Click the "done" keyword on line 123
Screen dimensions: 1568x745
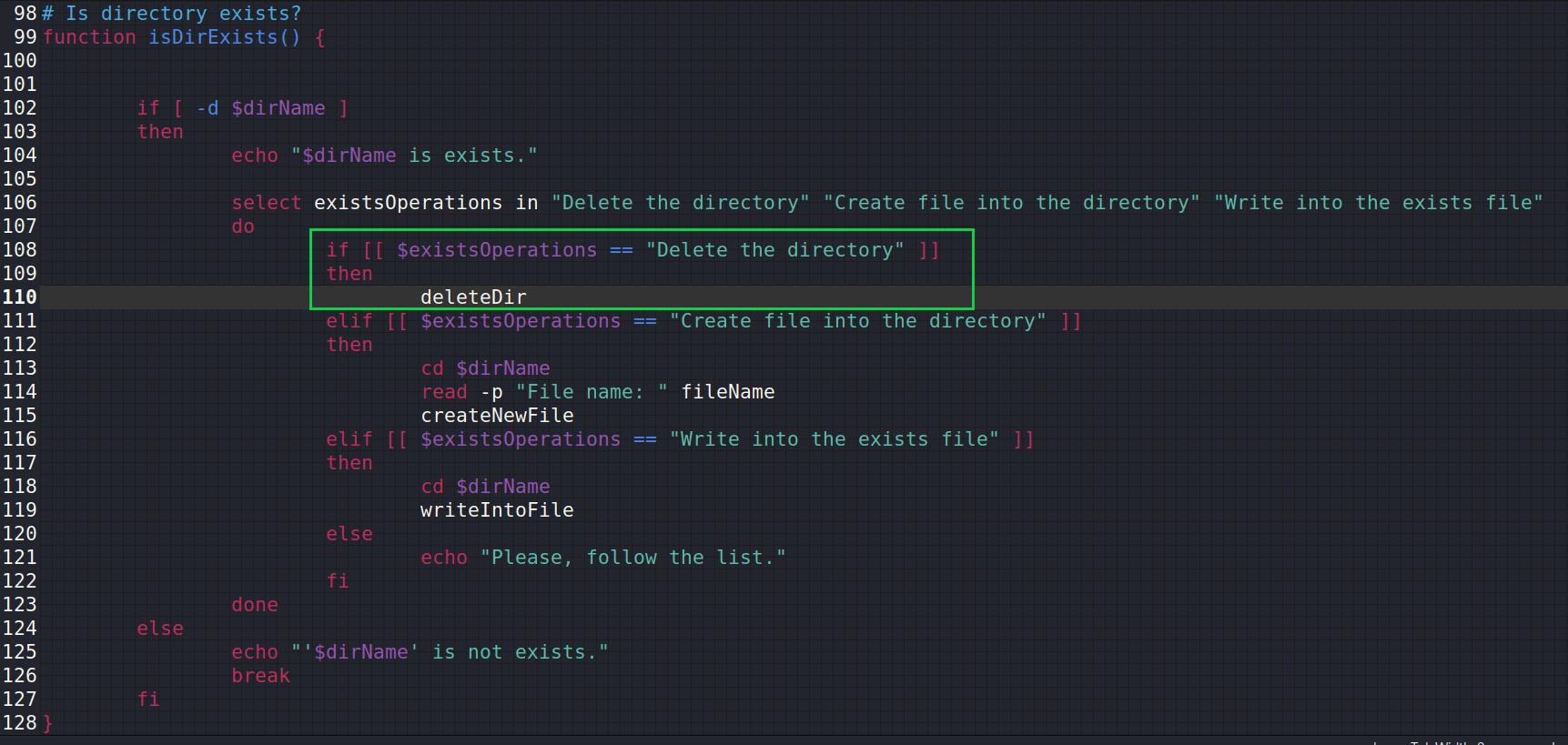pyautogui.click(x=255, y=605)
